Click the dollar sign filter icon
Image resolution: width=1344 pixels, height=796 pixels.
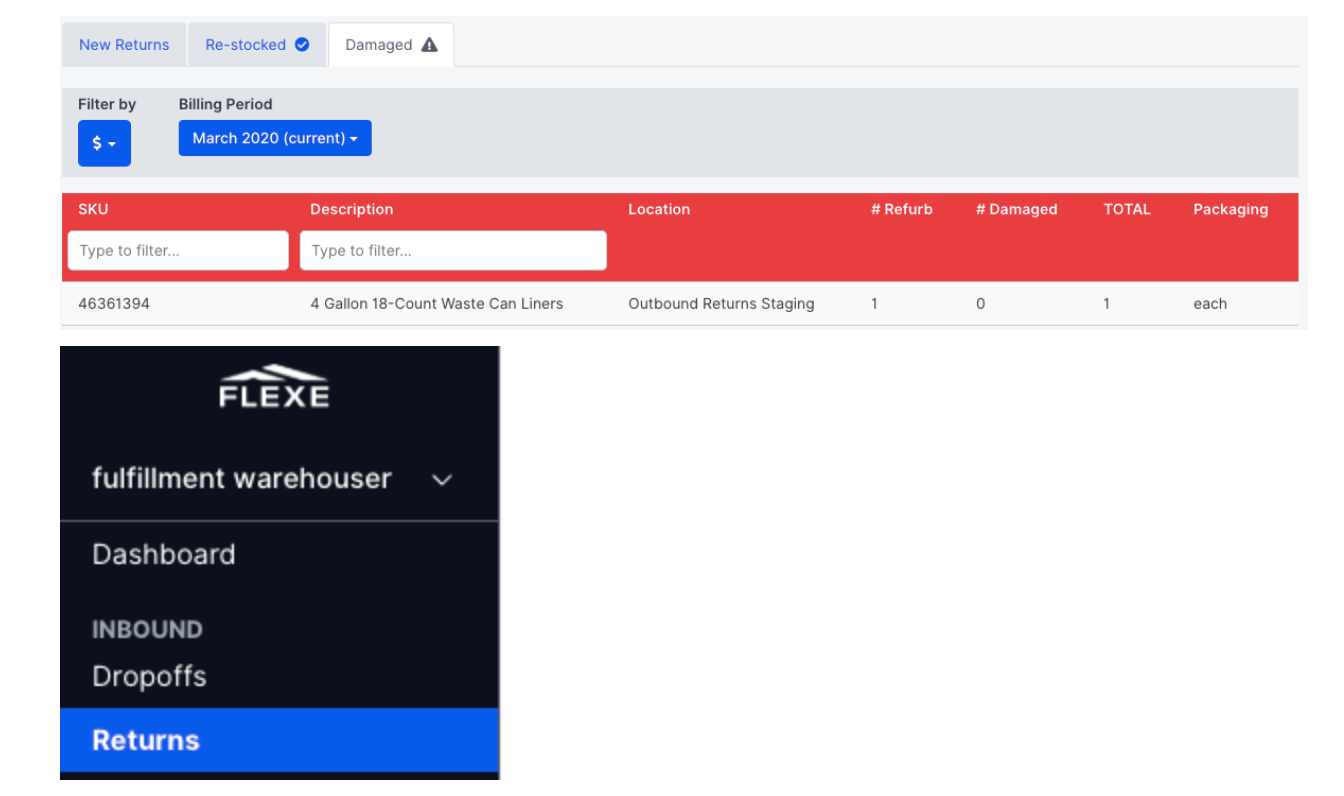98,143
